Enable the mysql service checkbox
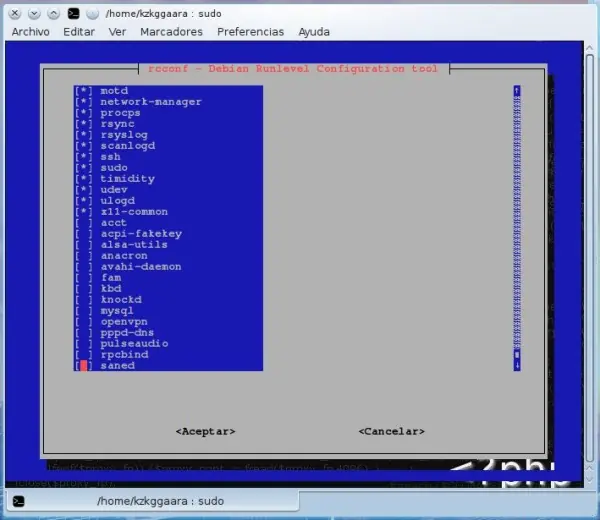Screen dimensions: 600x520 [84, 311]
